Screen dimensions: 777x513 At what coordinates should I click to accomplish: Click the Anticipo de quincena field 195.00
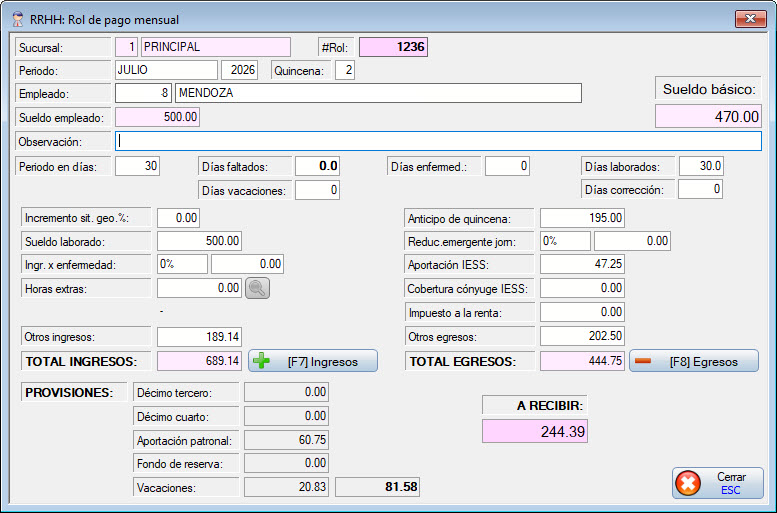pyautogui.click(x=582, y=218)
